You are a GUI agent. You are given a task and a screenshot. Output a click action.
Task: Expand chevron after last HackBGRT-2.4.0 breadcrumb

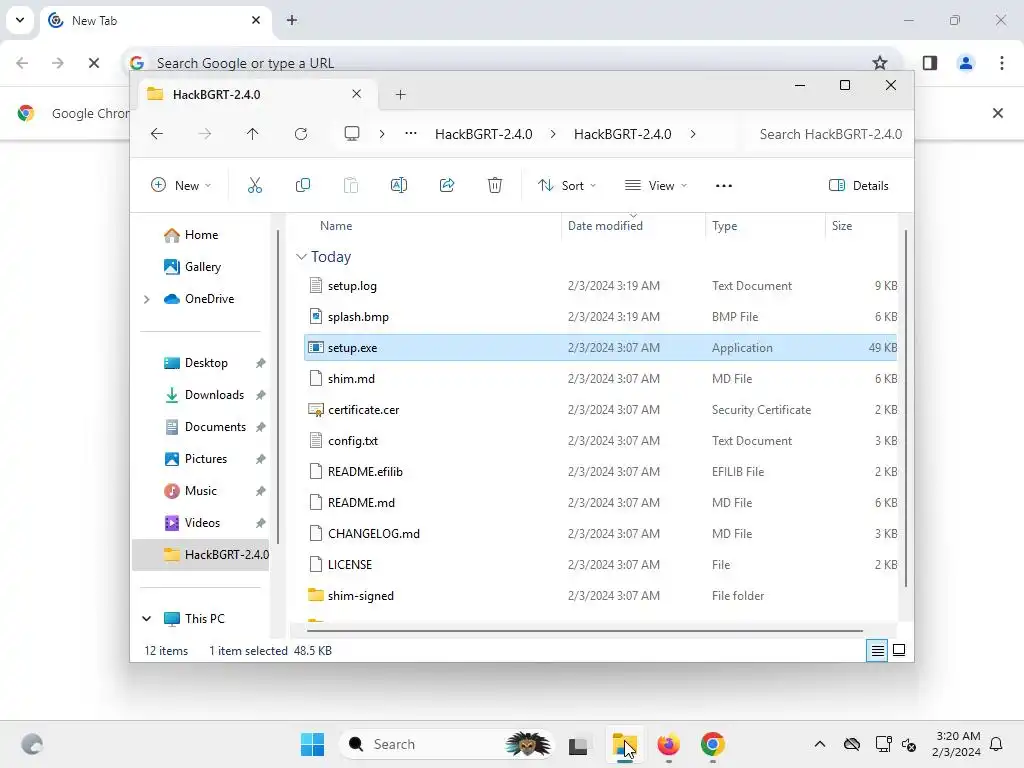tap(693, 134)
